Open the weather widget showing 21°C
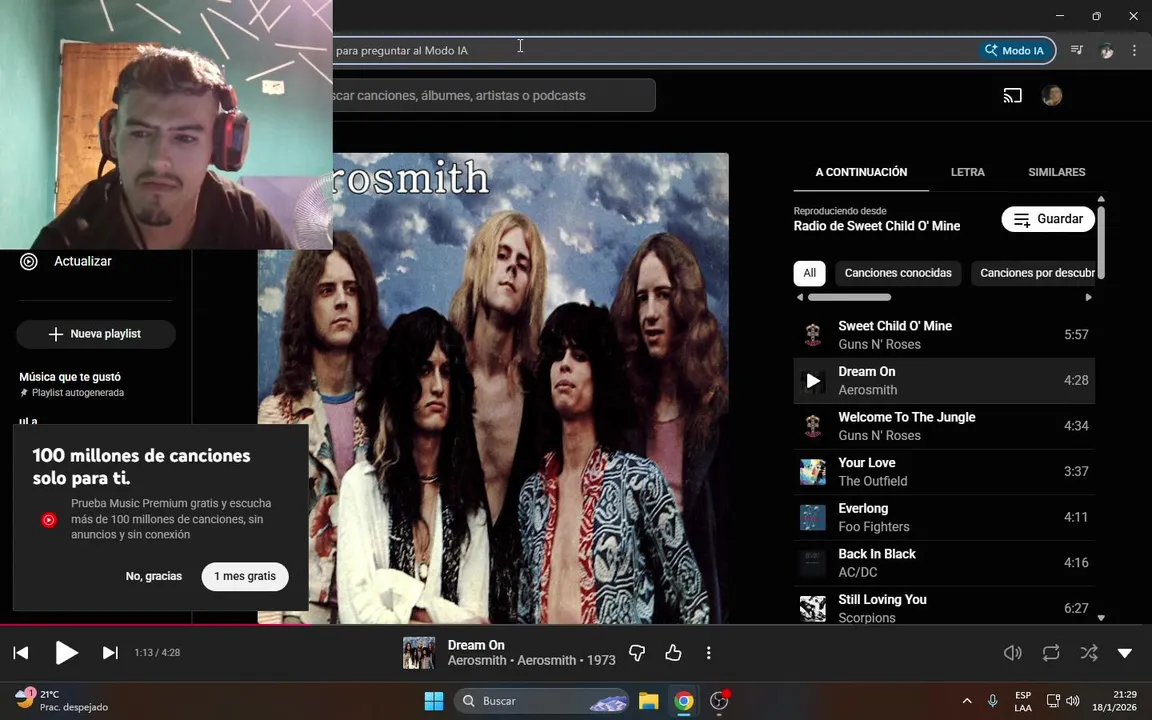 62,700
